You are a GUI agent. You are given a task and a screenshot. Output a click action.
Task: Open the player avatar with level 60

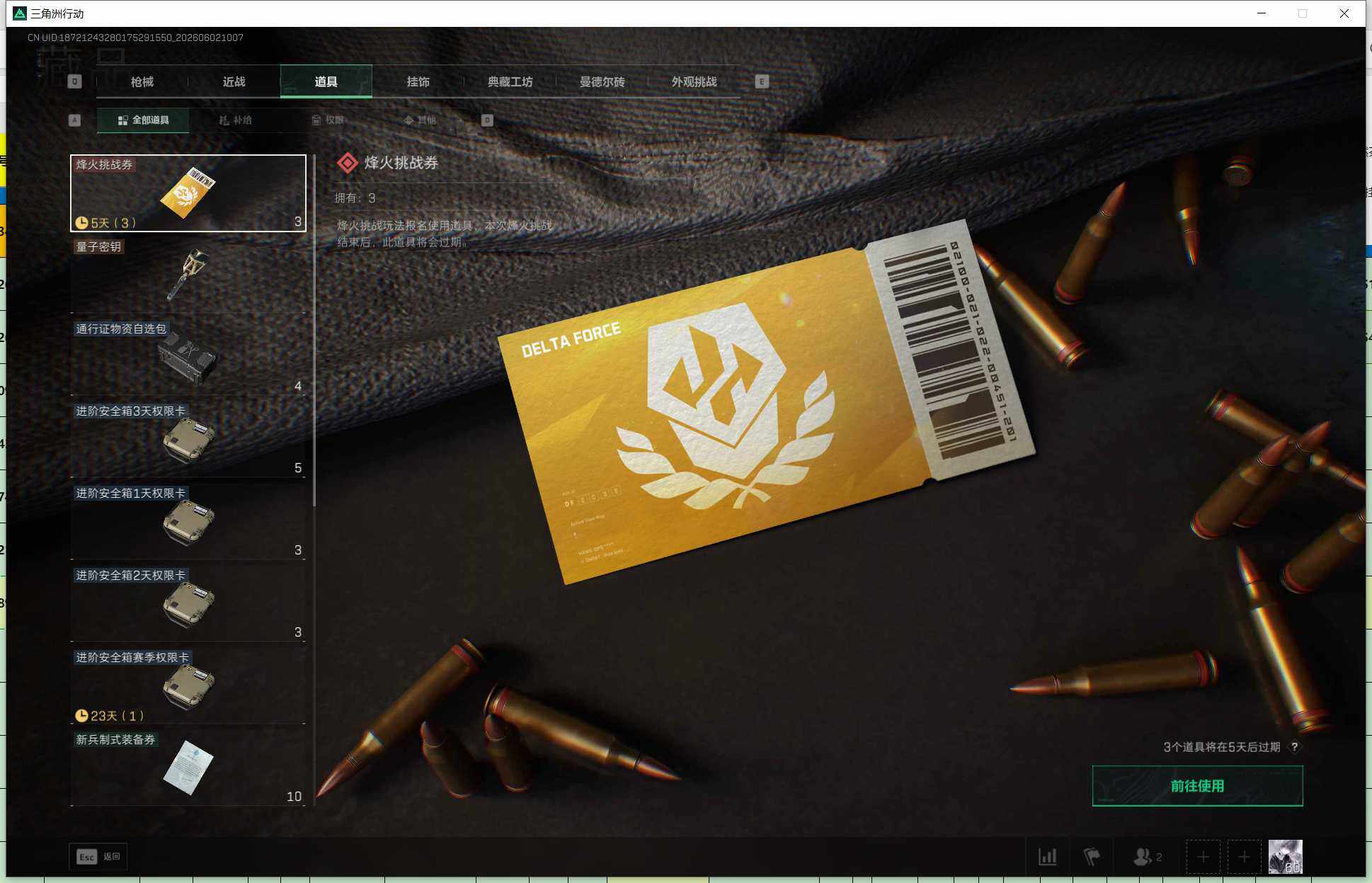pos(1285,857)
